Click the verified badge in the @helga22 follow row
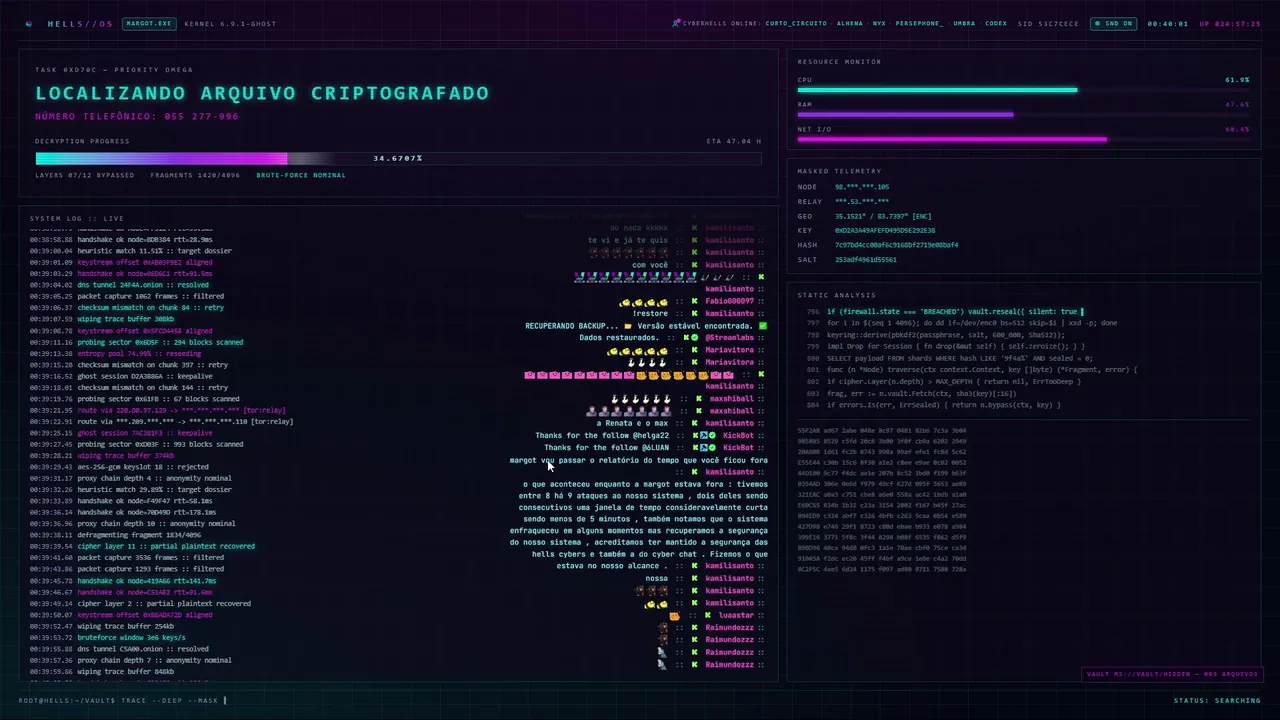Image resolution: width=1280 pixels, height=720 pixels. point(712,435)
